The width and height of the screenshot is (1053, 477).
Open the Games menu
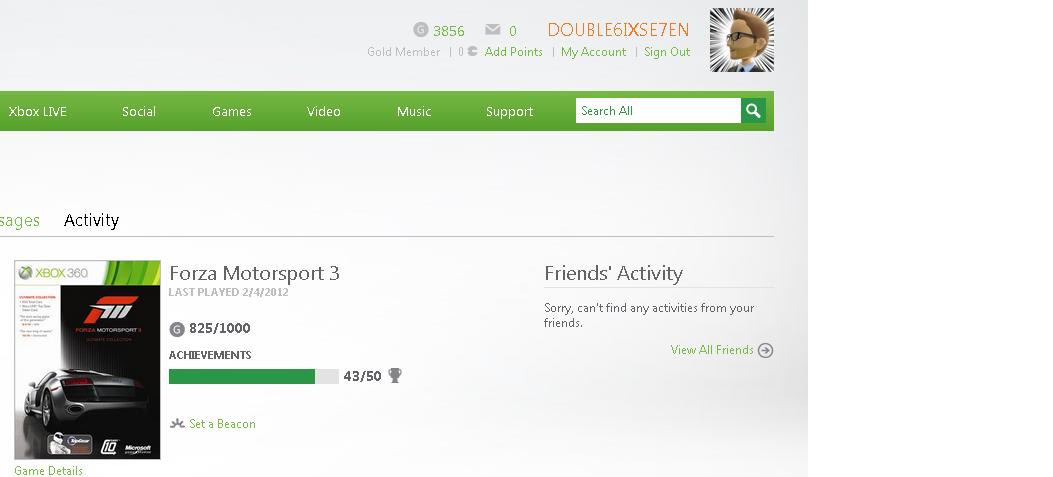tap(232, 112)
